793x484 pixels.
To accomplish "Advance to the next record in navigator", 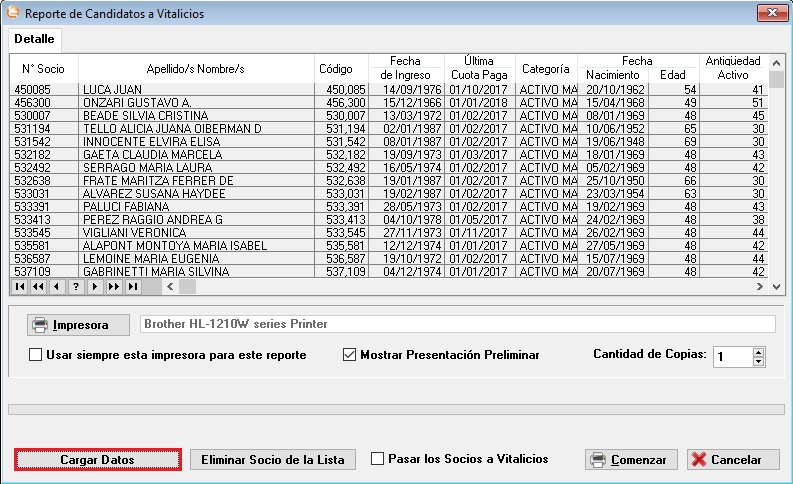I will [94, 286].
